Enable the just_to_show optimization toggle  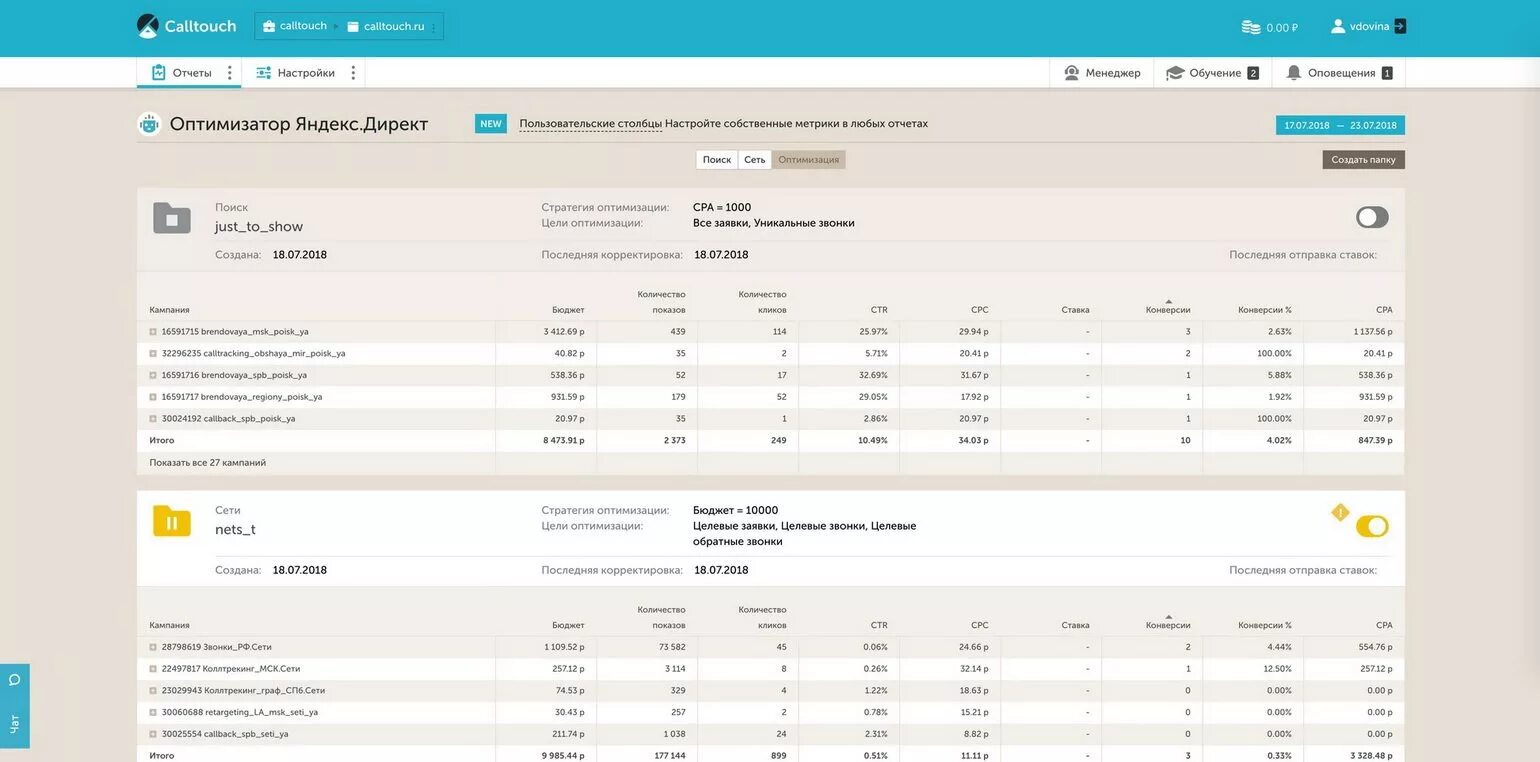click(1372, 217)
